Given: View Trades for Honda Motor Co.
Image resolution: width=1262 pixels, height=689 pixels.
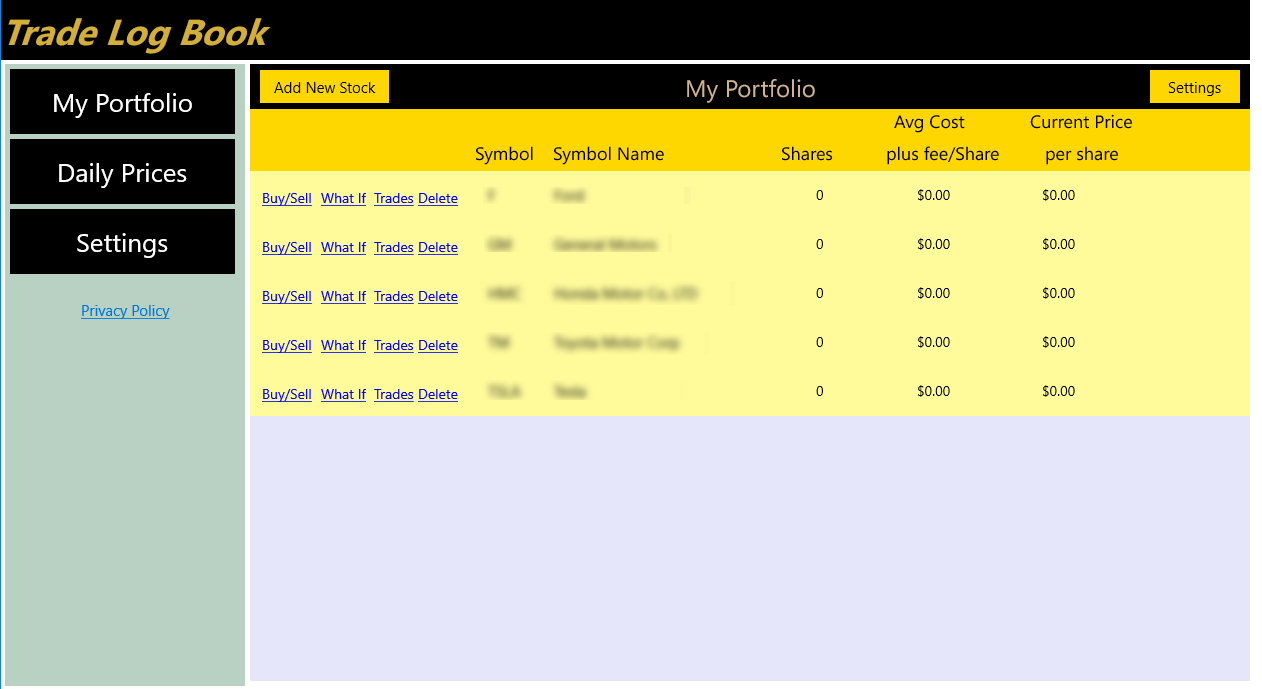Looking at the screenshot, I should 394,296.
